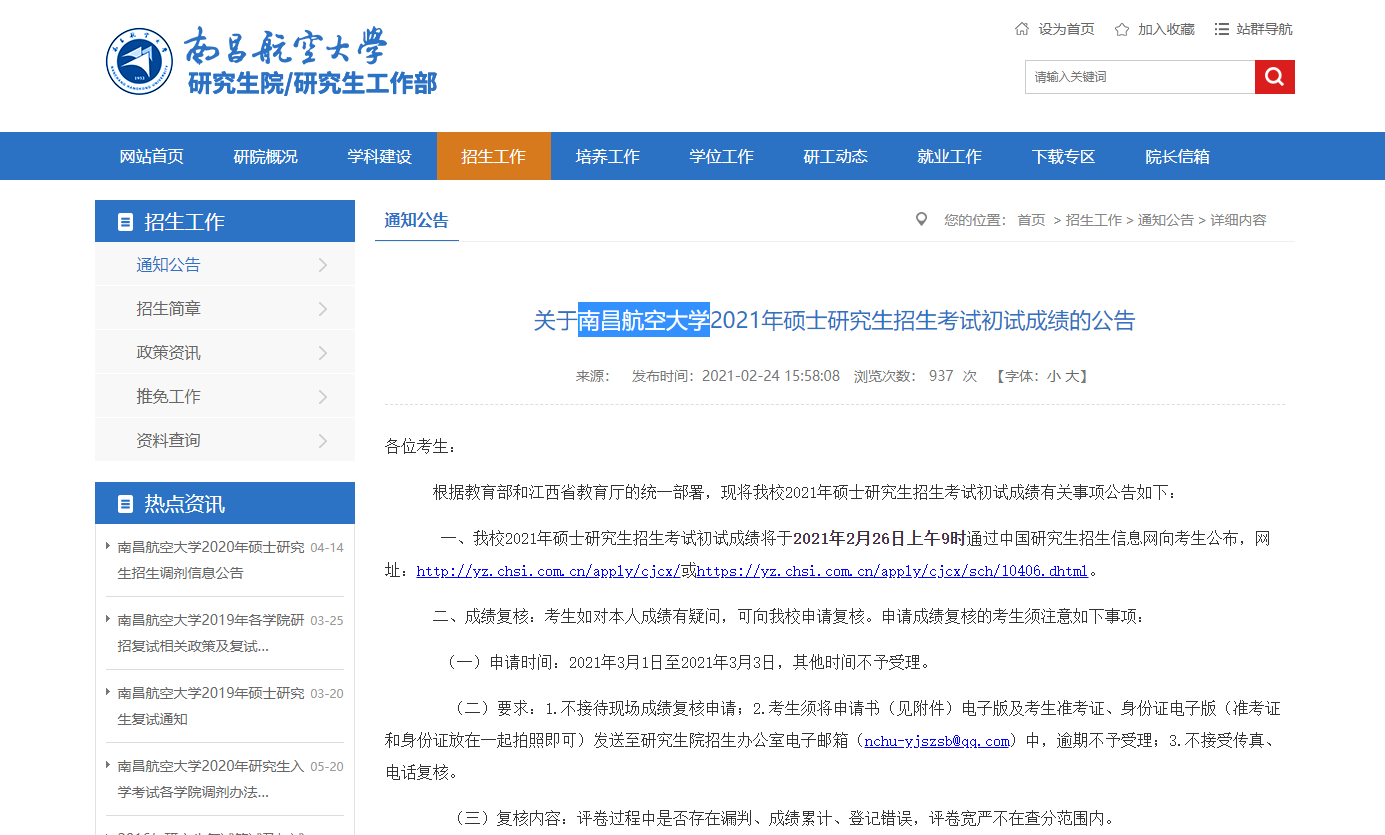Viewport: 1385px width, 835px height.
Task: Click the university logo emblem top left
Action: click(140, 60)
